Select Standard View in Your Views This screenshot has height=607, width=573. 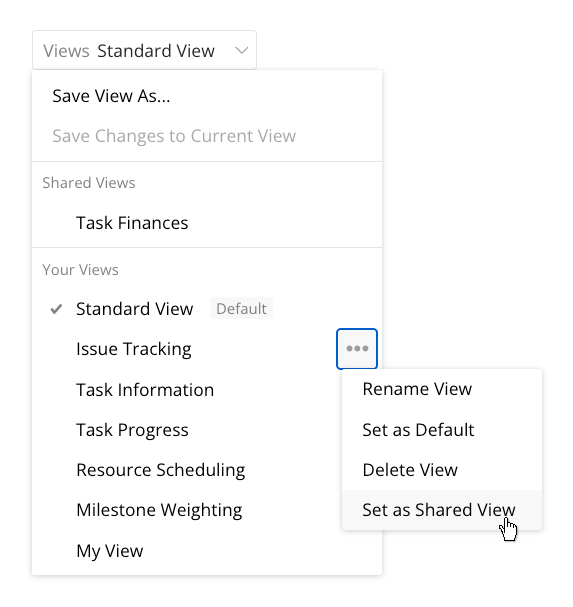134,309
